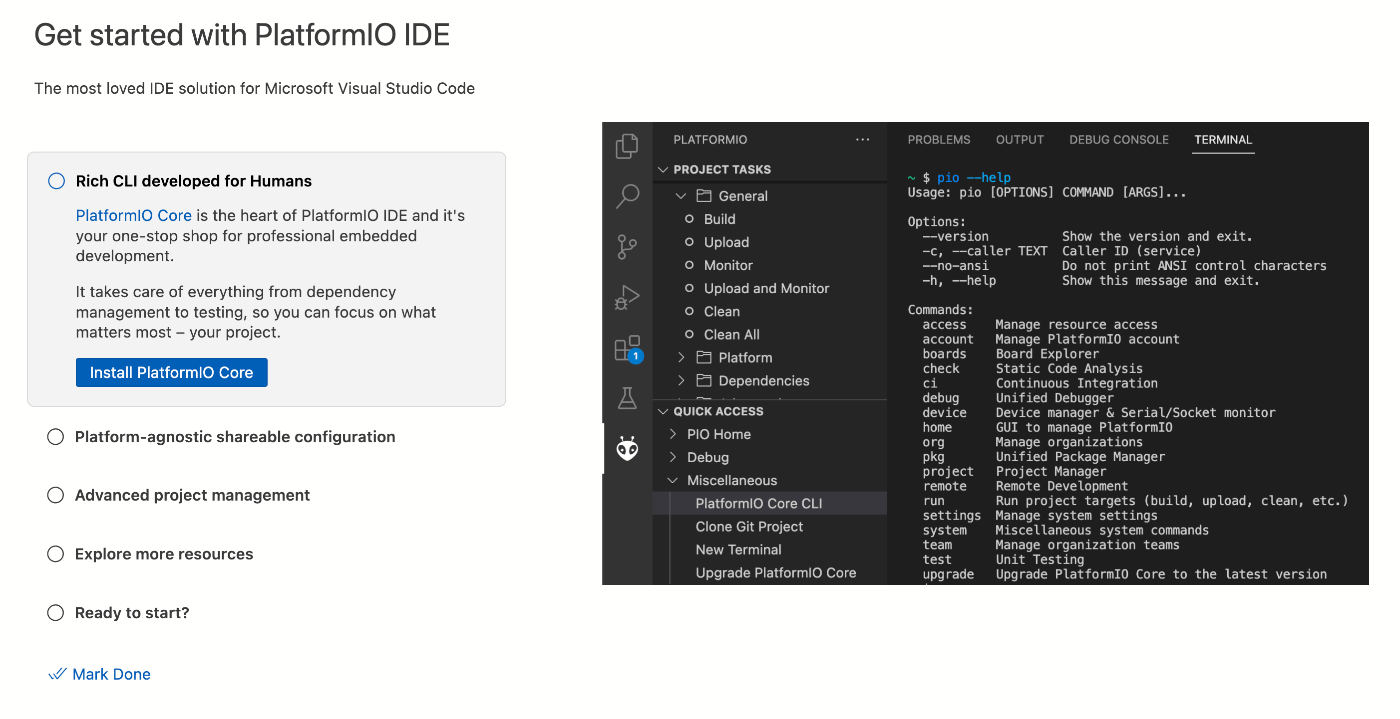Select the Platform-agnostic shareable configuration step circle
Viewport: 1400px width, 719px height.
(56, 437)
